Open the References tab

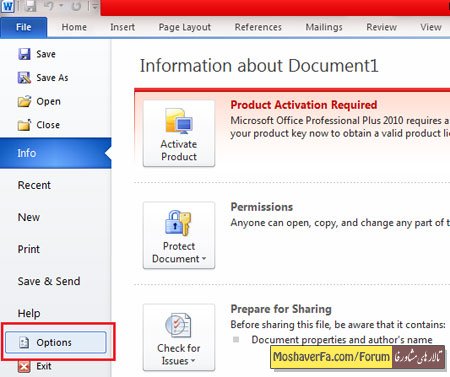[258, 27]
